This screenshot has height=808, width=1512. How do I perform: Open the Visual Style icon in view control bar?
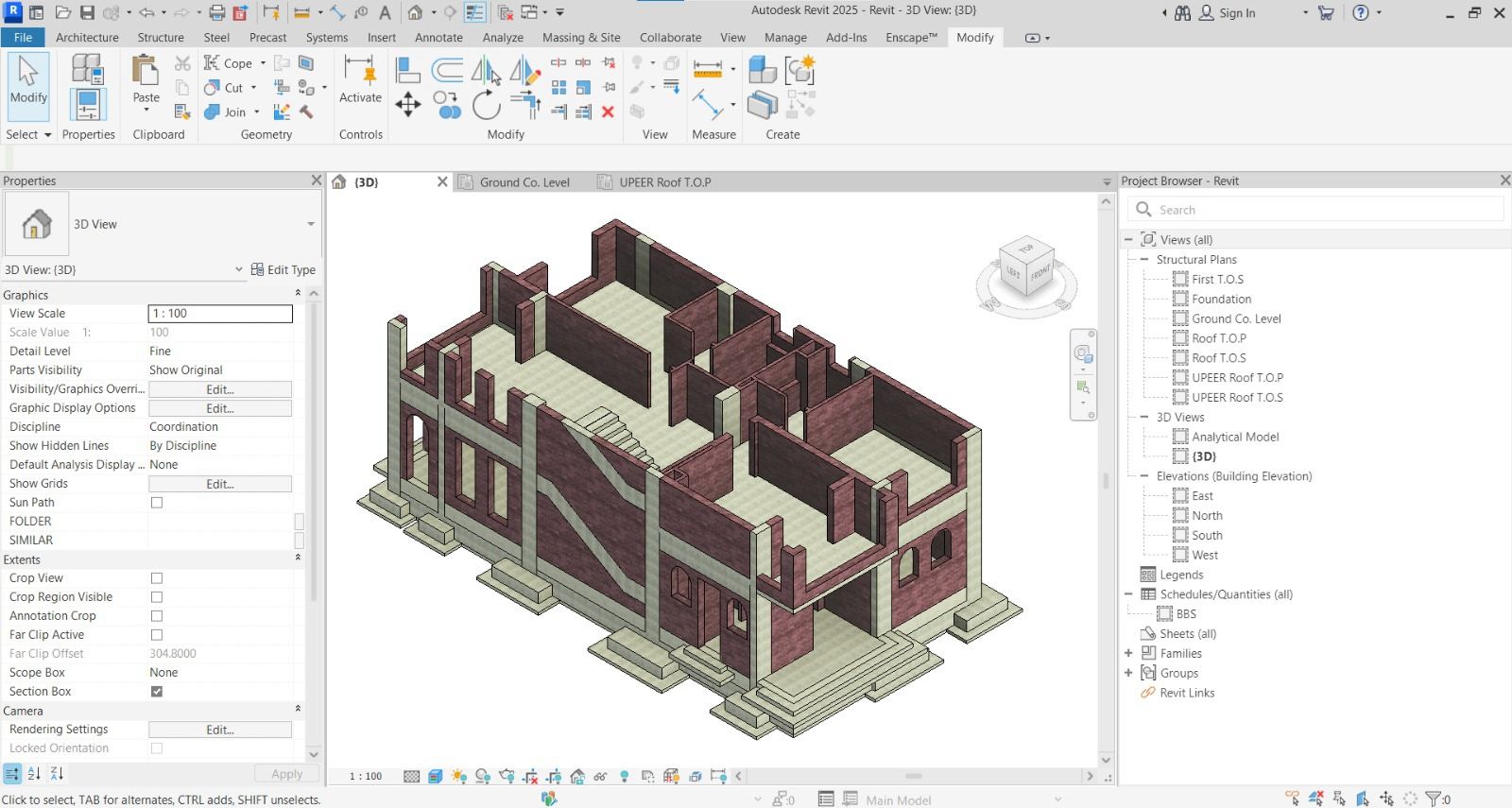click(435, 776)
